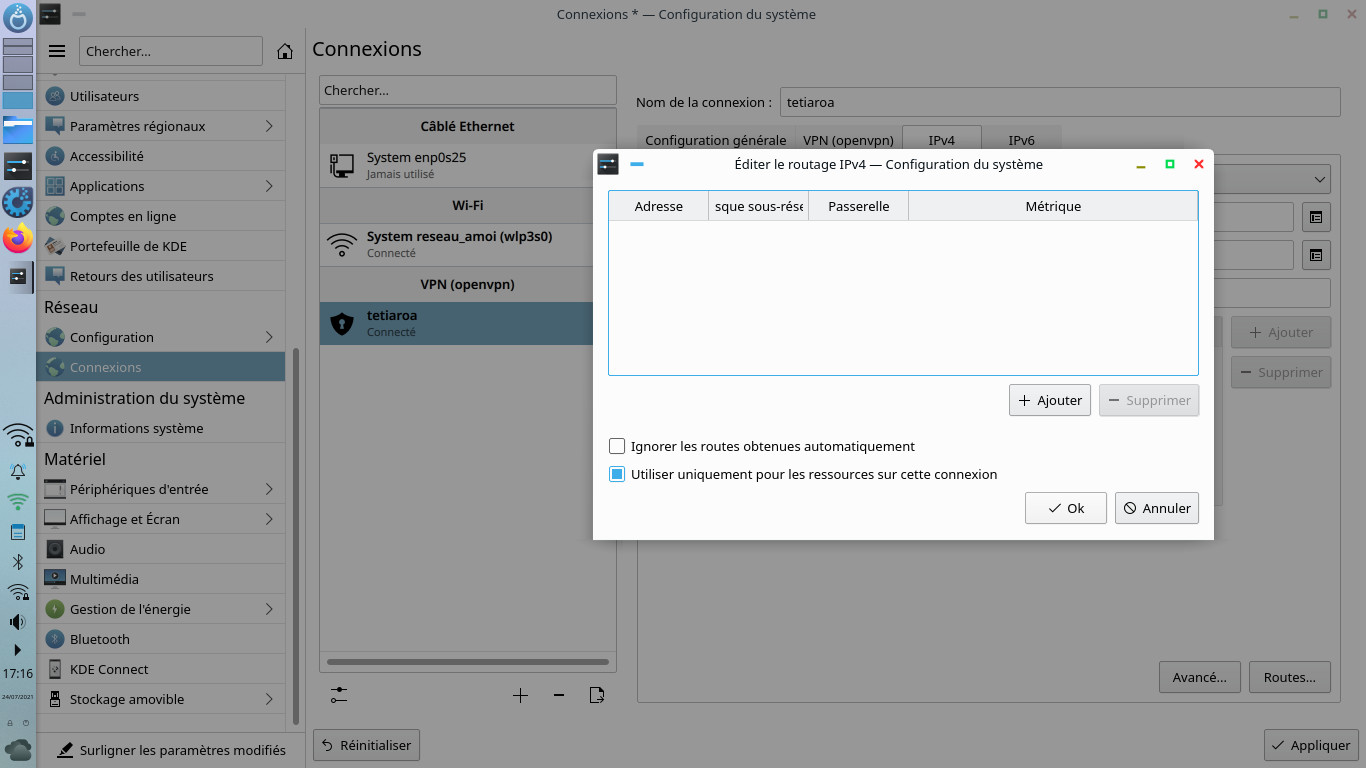Cancel the IPv4 routing dialog
This screenshot has height=768, width=1366.
[x=1157, y=508]
